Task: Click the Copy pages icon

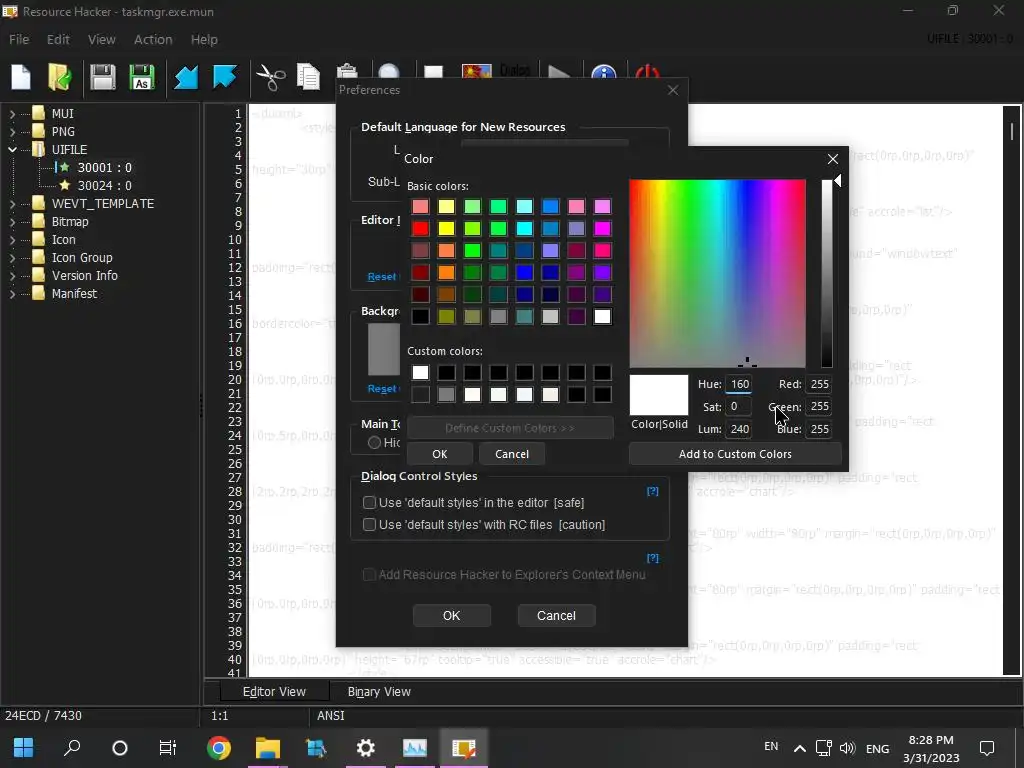Action: pyautogui.click(x=308, y=77)
